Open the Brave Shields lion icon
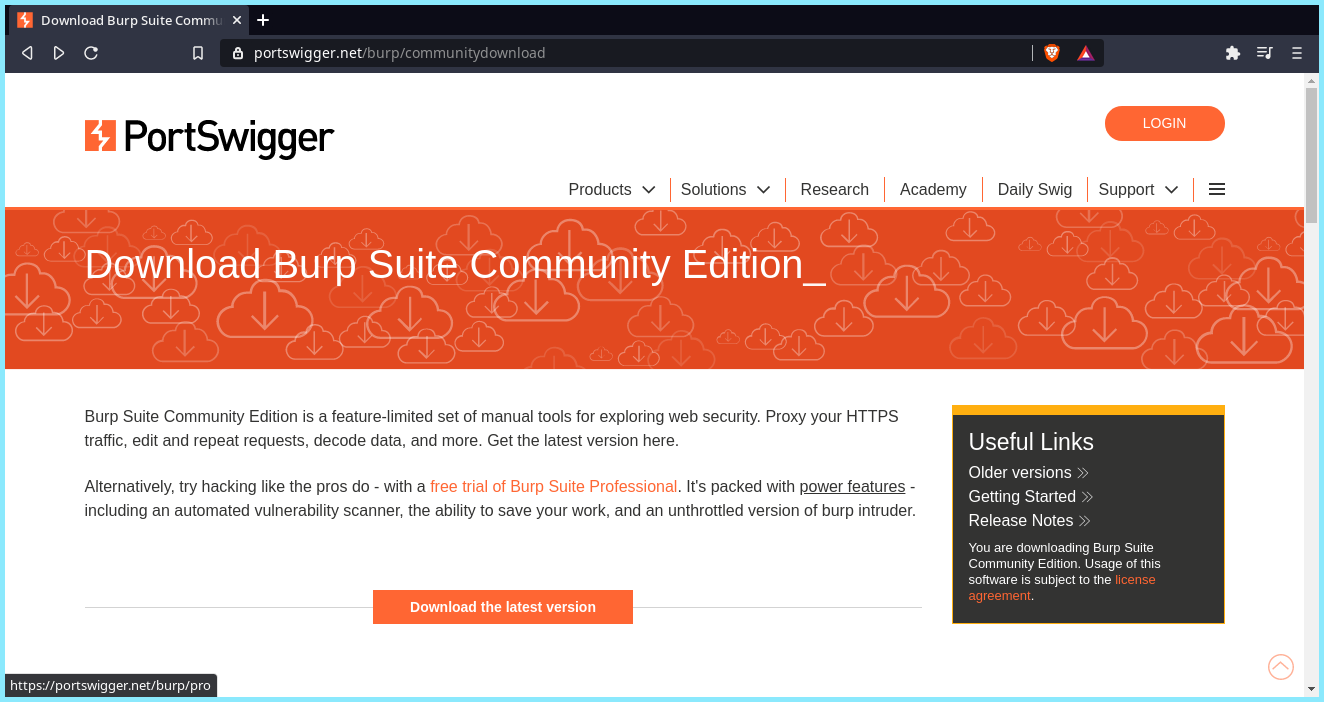 coord(1051,53)
